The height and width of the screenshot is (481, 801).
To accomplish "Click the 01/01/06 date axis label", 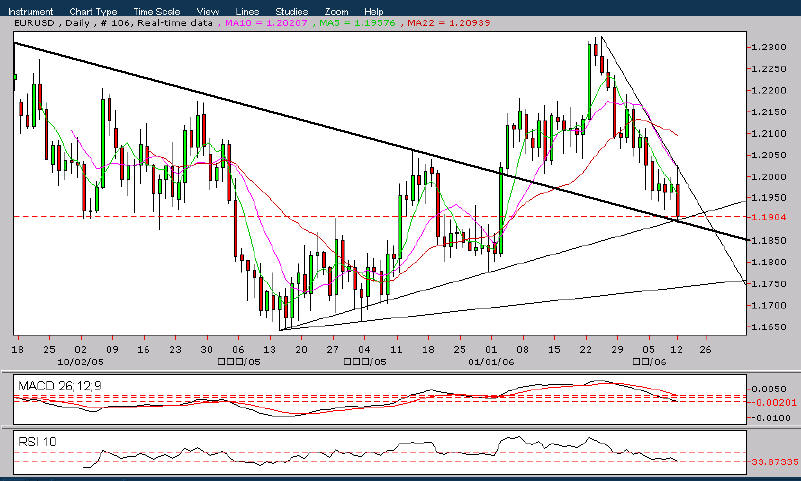I will (x=491, y=362).
